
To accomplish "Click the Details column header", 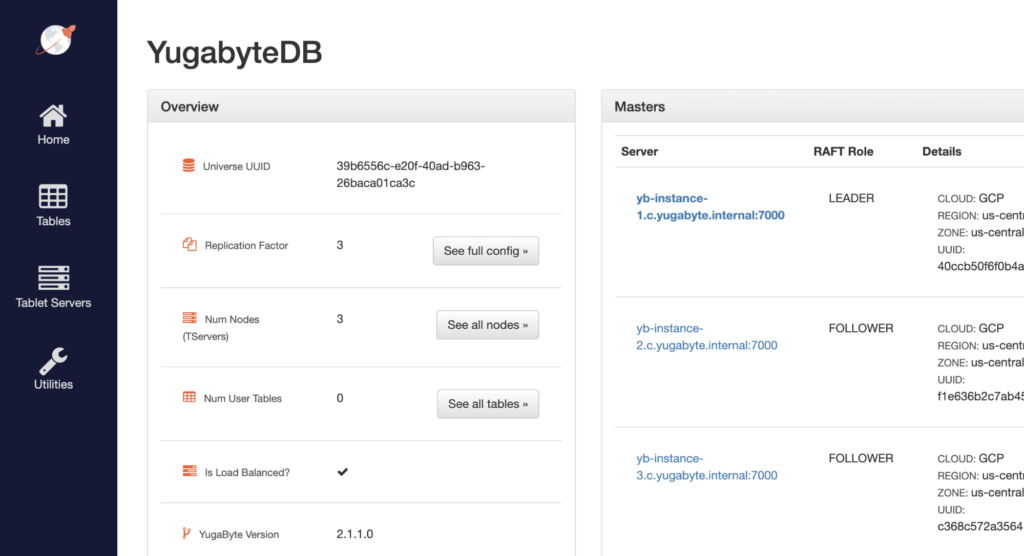I will [941, 151].
